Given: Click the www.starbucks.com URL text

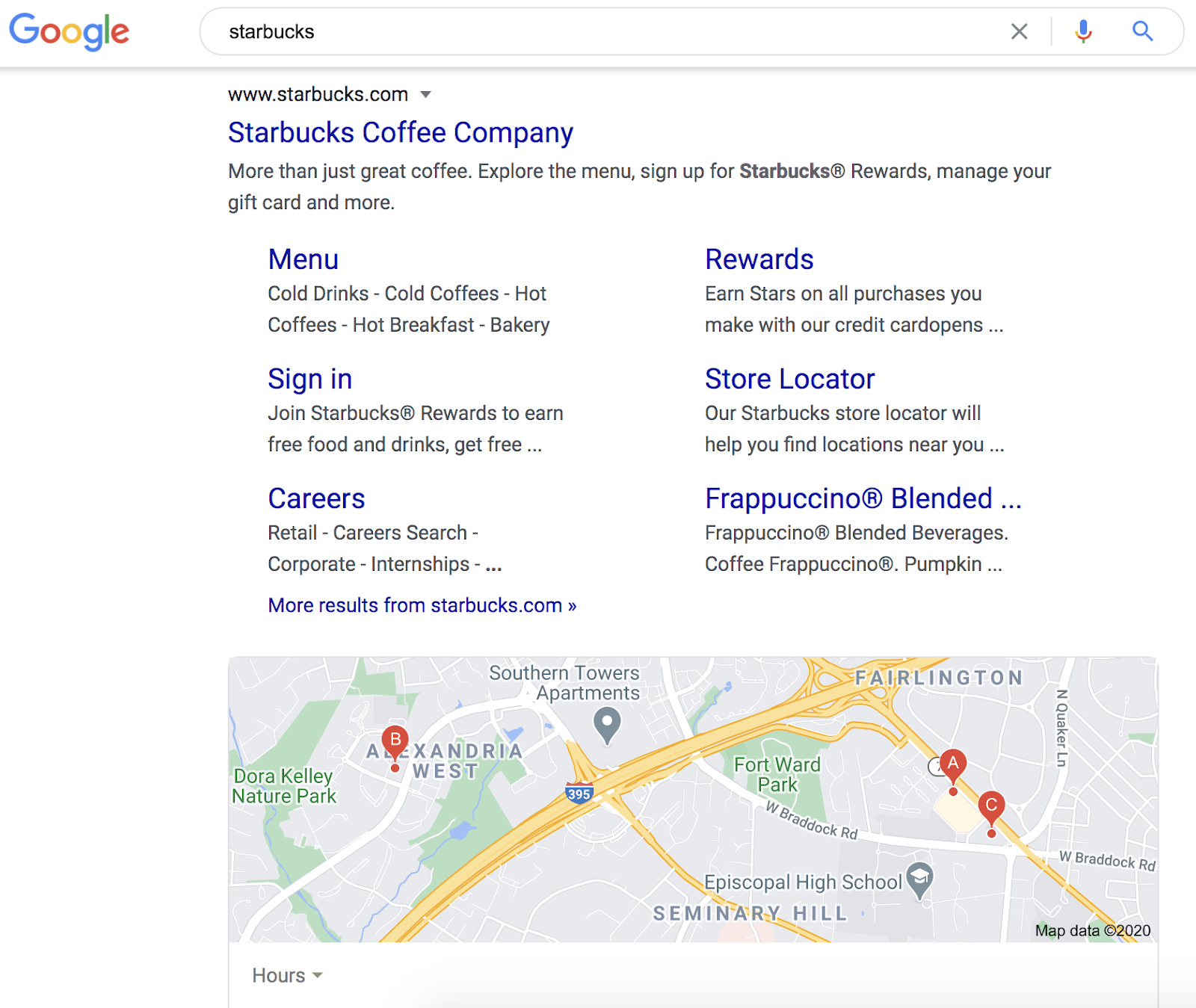Looking at the screenshot, I should click(x=318, y=94).
